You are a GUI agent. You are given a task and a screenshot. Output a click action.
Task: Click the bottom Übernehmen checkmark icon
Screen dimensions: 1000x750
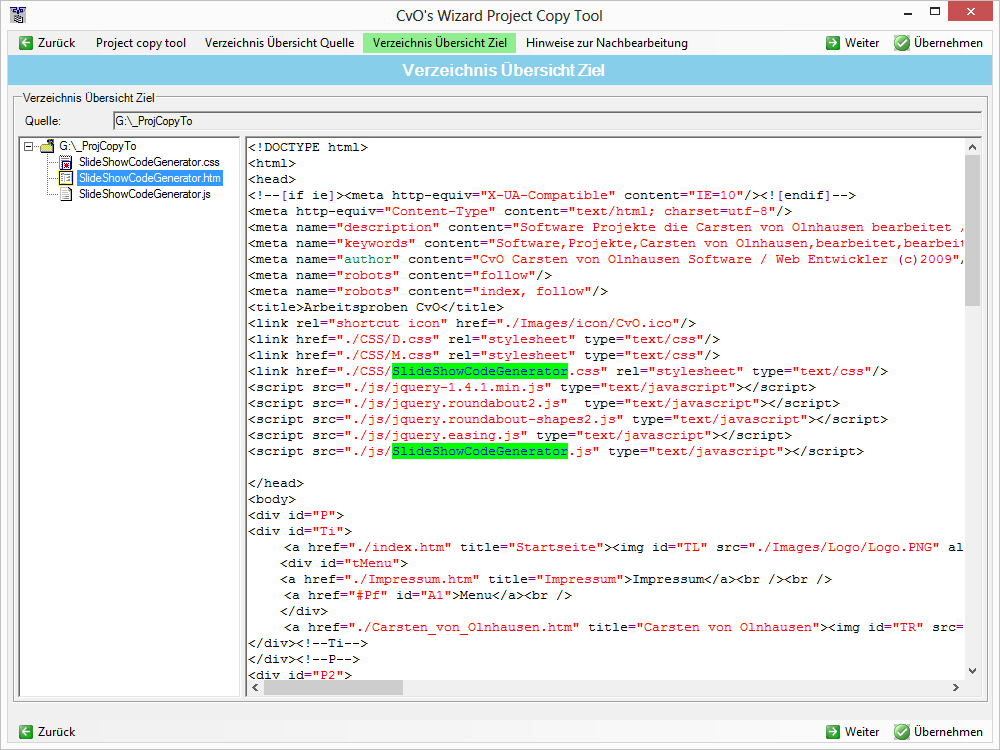pos(902,732)
